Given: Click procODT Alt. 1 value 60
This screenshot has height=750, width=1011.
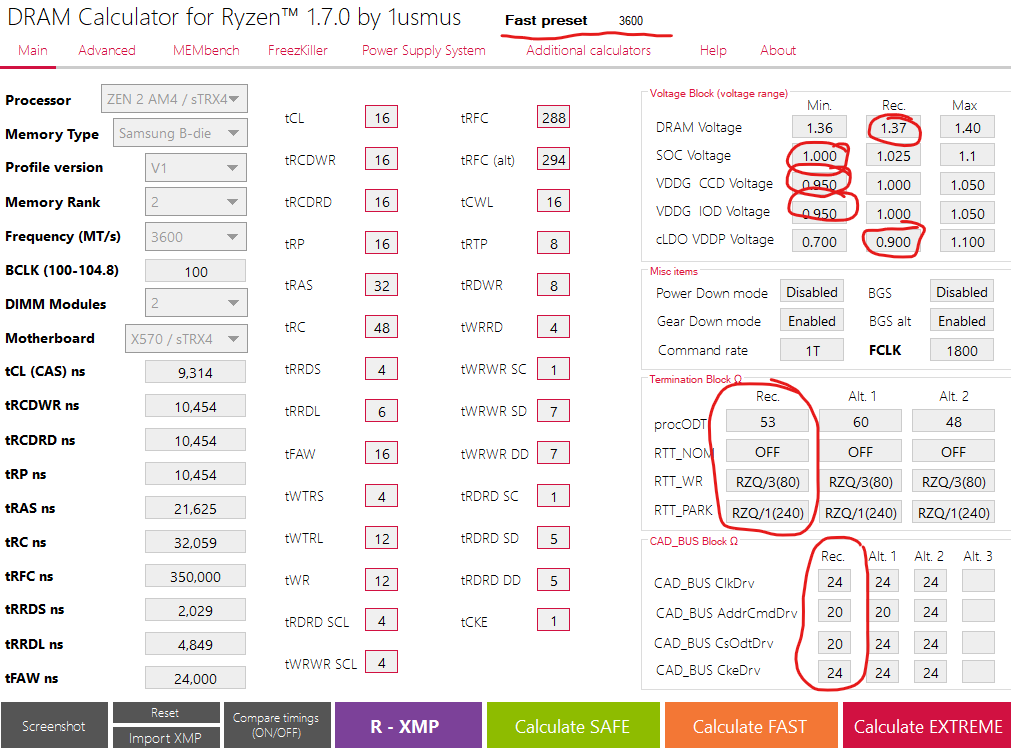Looking at the screenshot, I should coord(860,422).
